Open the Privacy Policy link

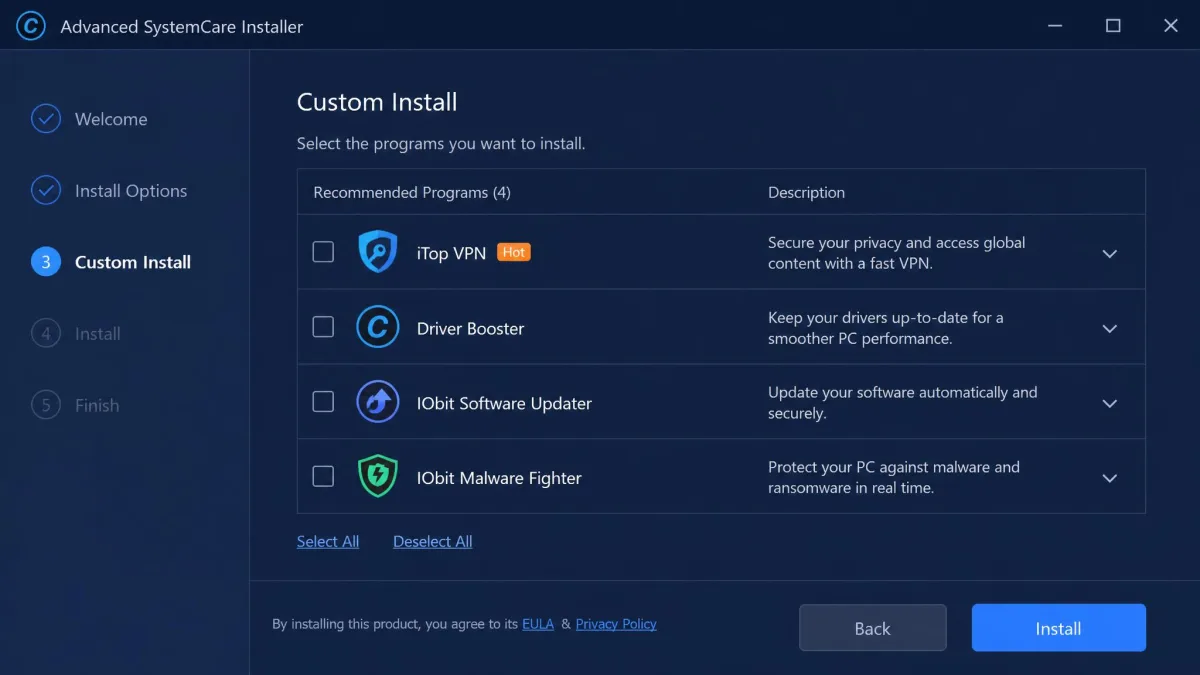[616, 624]
